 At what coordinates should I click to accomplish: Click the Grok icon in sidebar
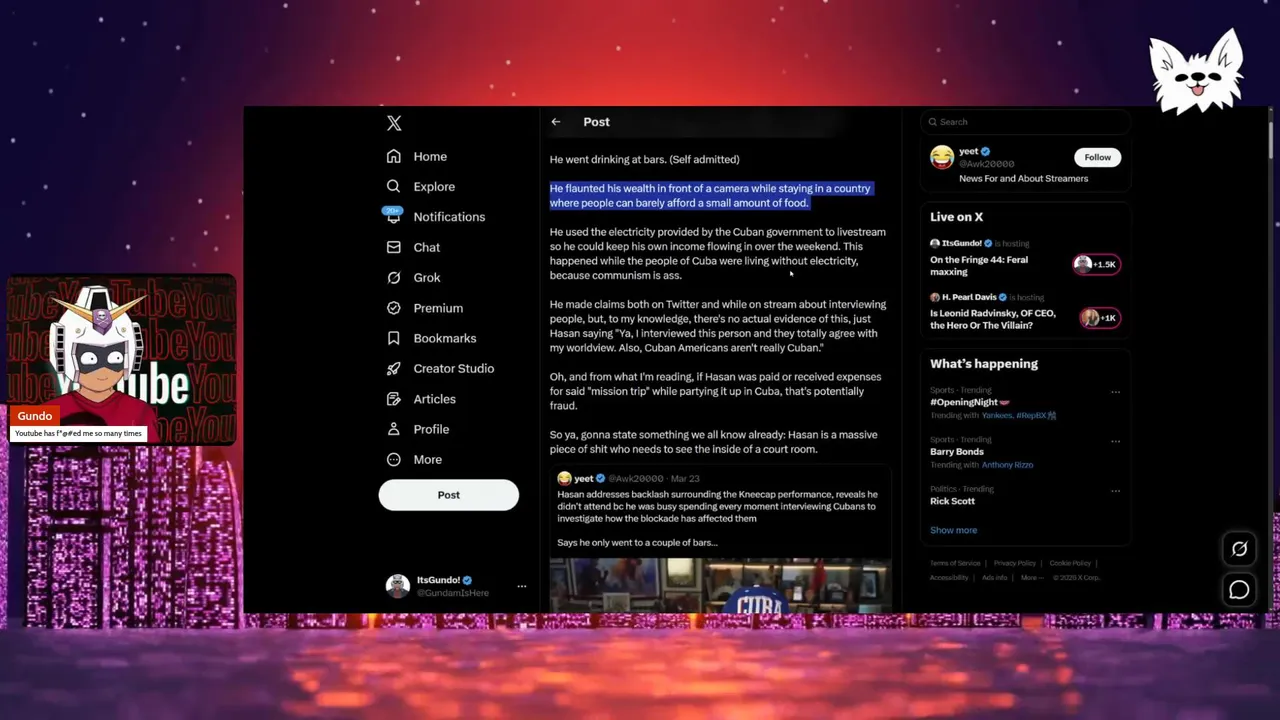click(x=394, y=277)
